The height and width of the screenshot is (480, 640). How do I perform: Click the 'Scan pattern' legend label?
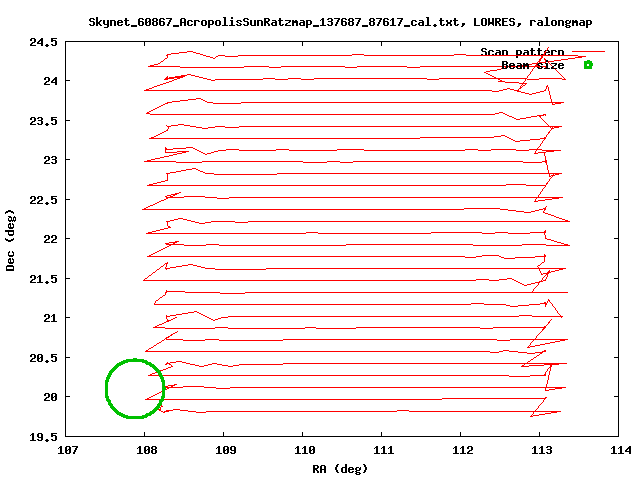point(522,52)
